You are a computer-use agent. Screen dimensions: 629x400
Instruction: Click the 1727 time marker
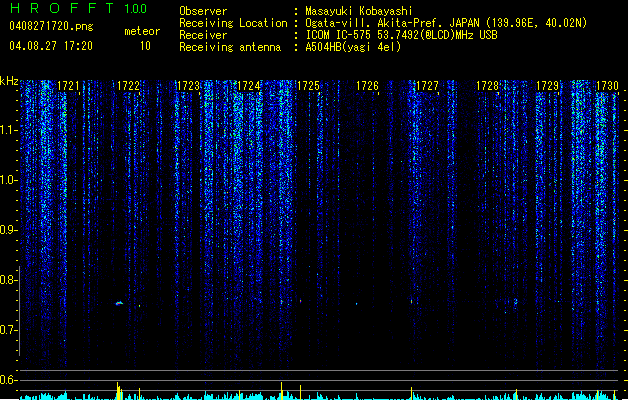[427, 86]
